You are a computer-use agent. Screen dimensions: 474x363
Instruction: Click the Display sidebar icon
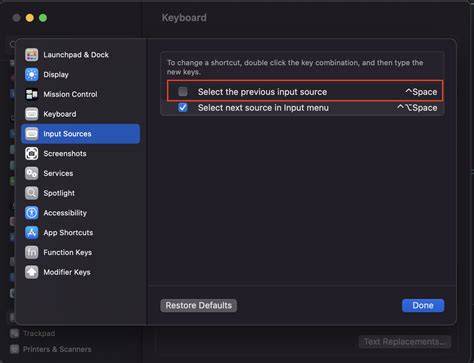[32, 74]
